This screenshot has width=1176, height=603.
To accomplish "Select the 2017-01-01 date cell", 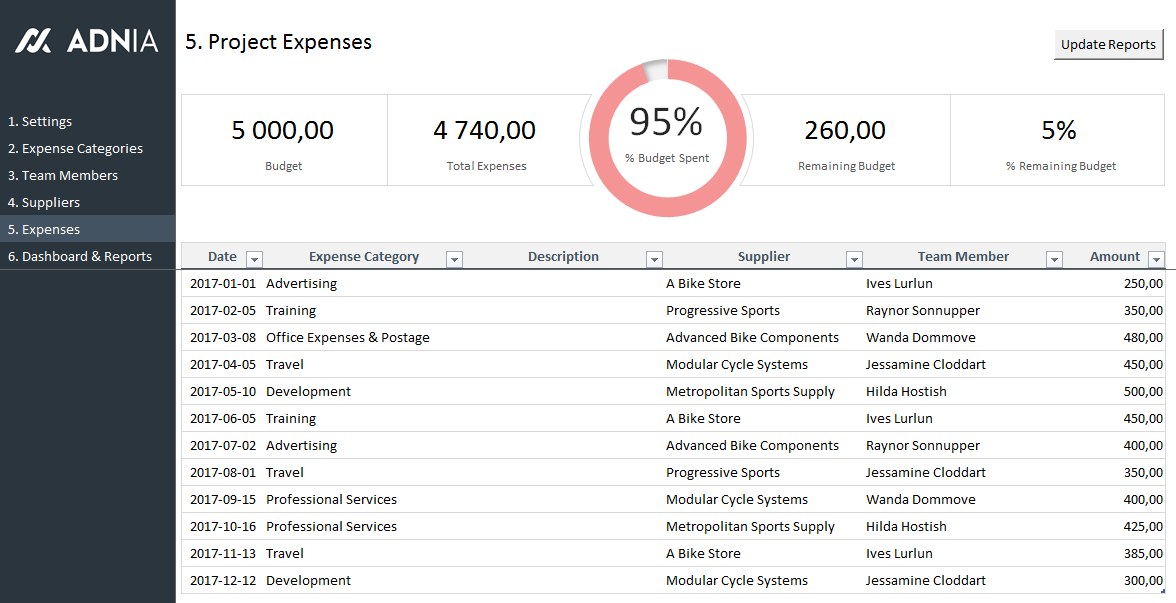I will (222, 283).
